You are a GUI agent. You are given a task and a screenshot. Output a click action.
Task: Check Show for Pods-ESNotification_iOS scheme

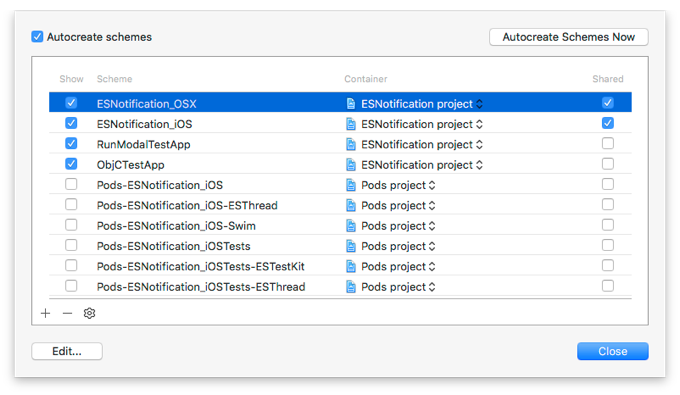71,184
